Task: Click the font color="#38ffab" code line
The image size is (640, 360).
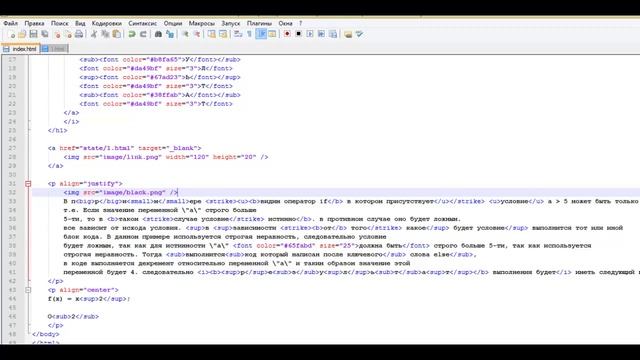Action: pos(160,95)
